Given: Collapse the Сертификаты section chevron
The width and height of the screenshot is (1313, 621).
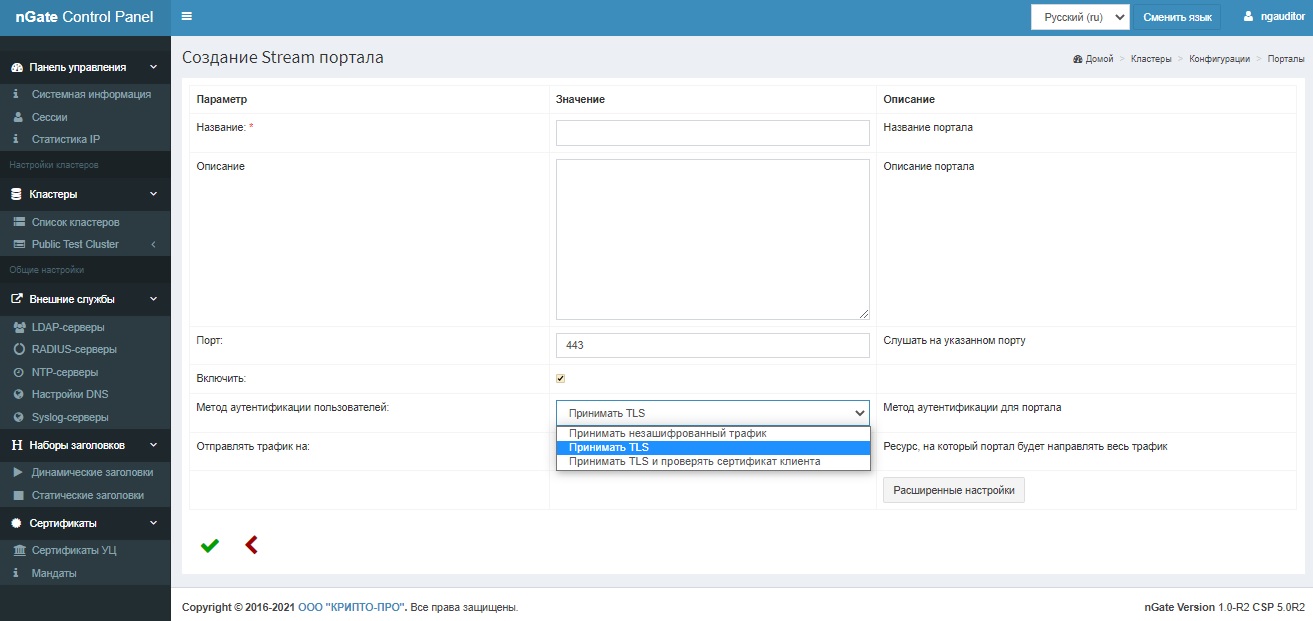Looking at the screenshot, I should tap(153, 523).
